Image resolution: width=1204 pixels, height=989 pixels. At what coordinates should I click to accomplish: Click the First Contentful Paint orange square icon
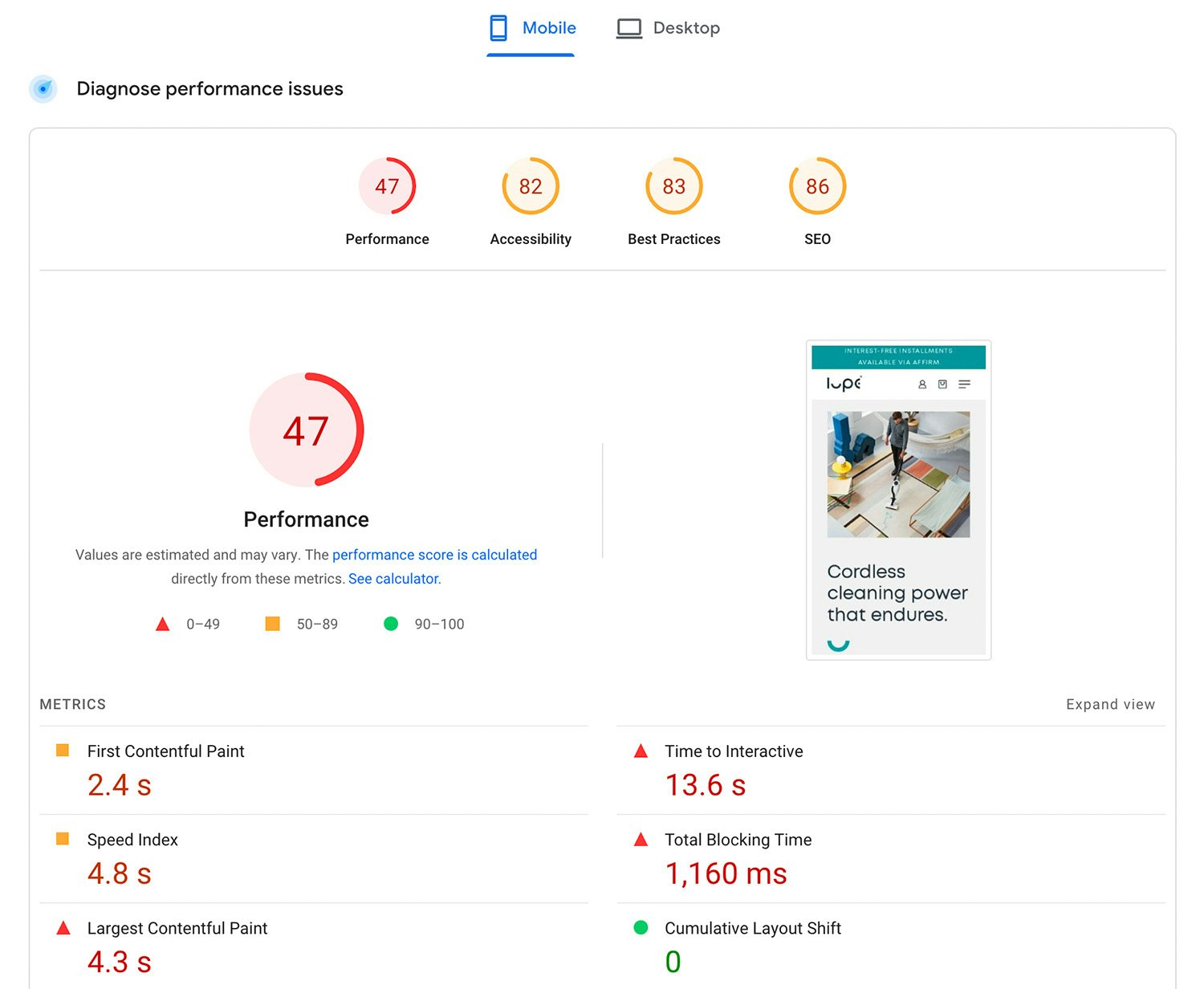[63, 751]
